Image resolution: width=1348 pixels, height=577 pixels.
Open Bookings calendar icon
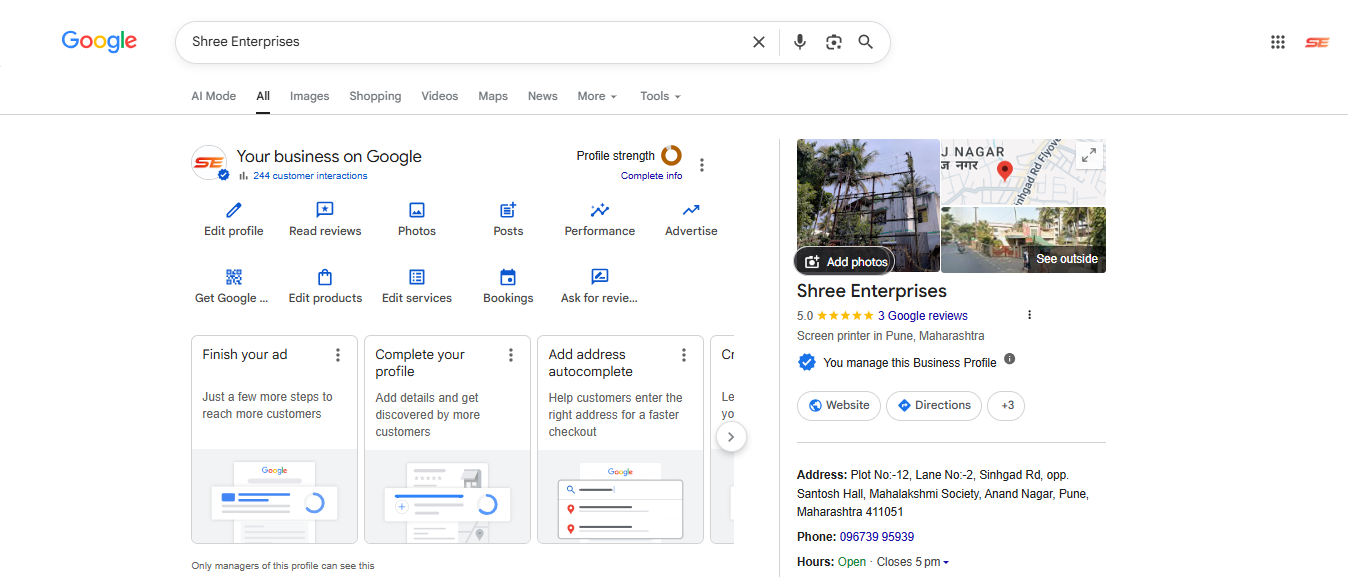point(508,277)
